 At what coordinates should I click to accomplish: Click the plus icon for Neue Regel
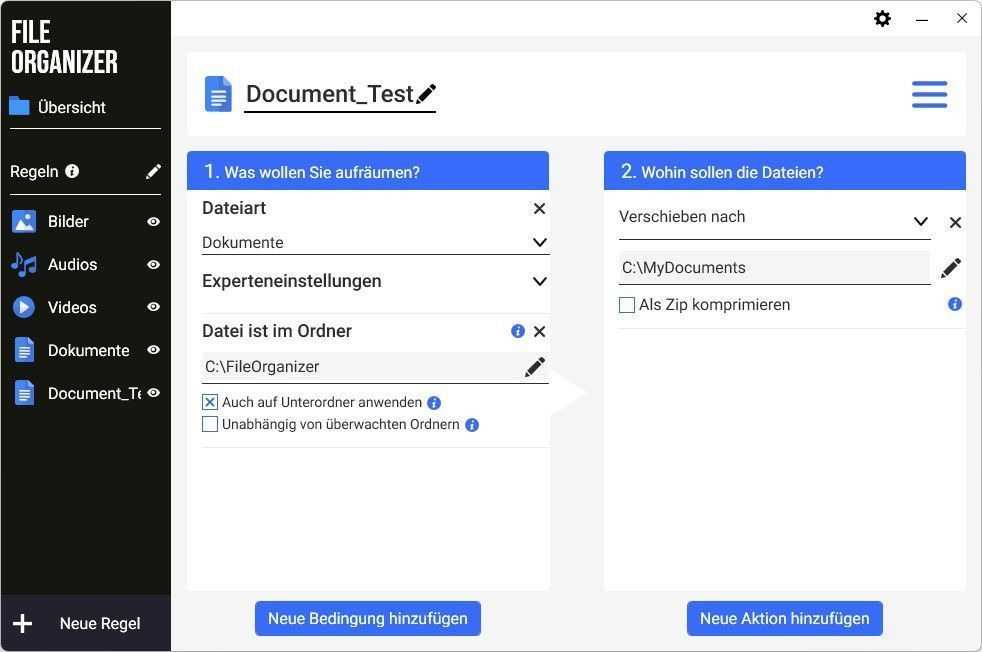[23, 624]
